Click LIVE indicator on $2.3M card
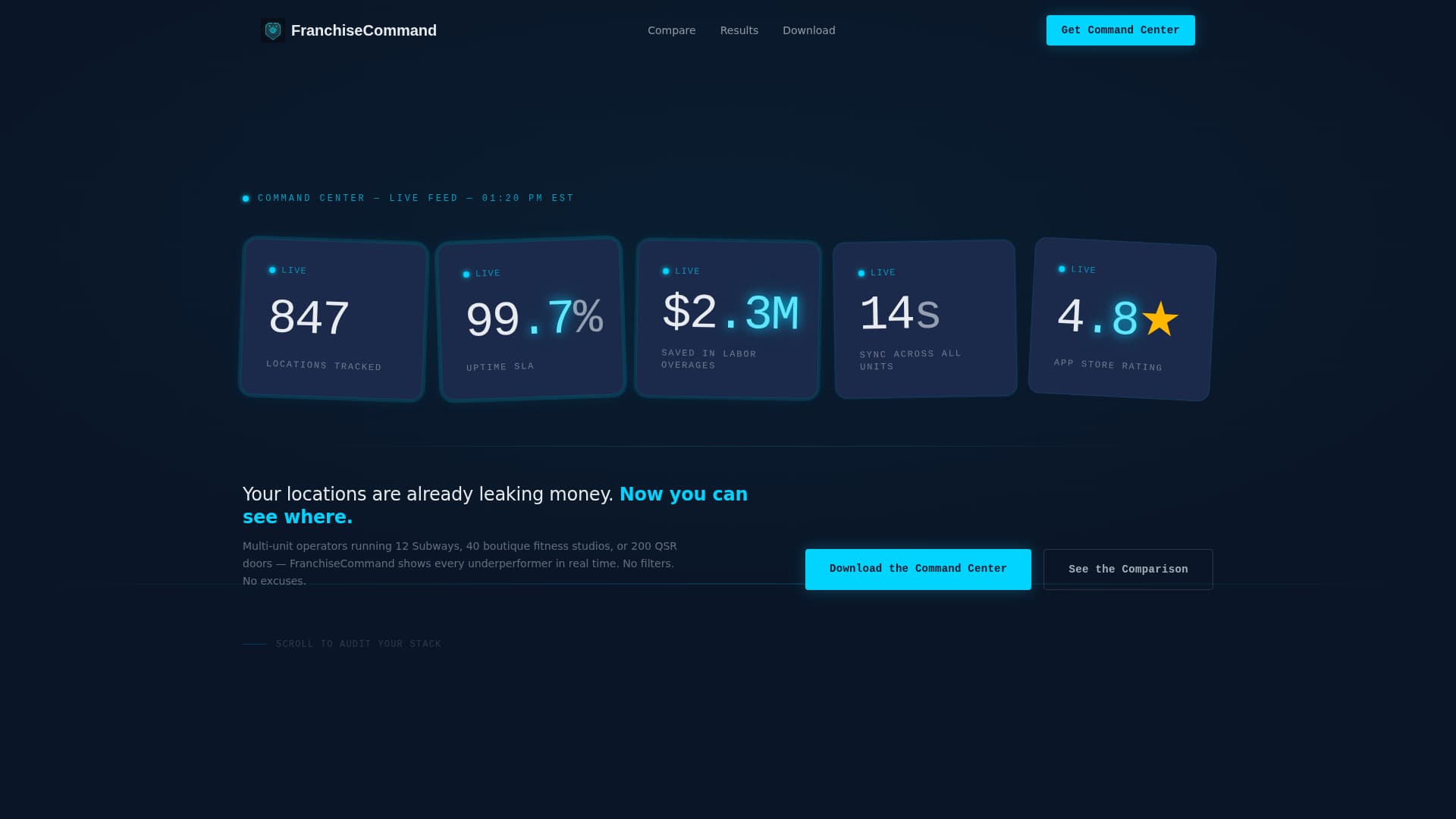Viewport: 1456px width, 819px height. pos(681,271)
